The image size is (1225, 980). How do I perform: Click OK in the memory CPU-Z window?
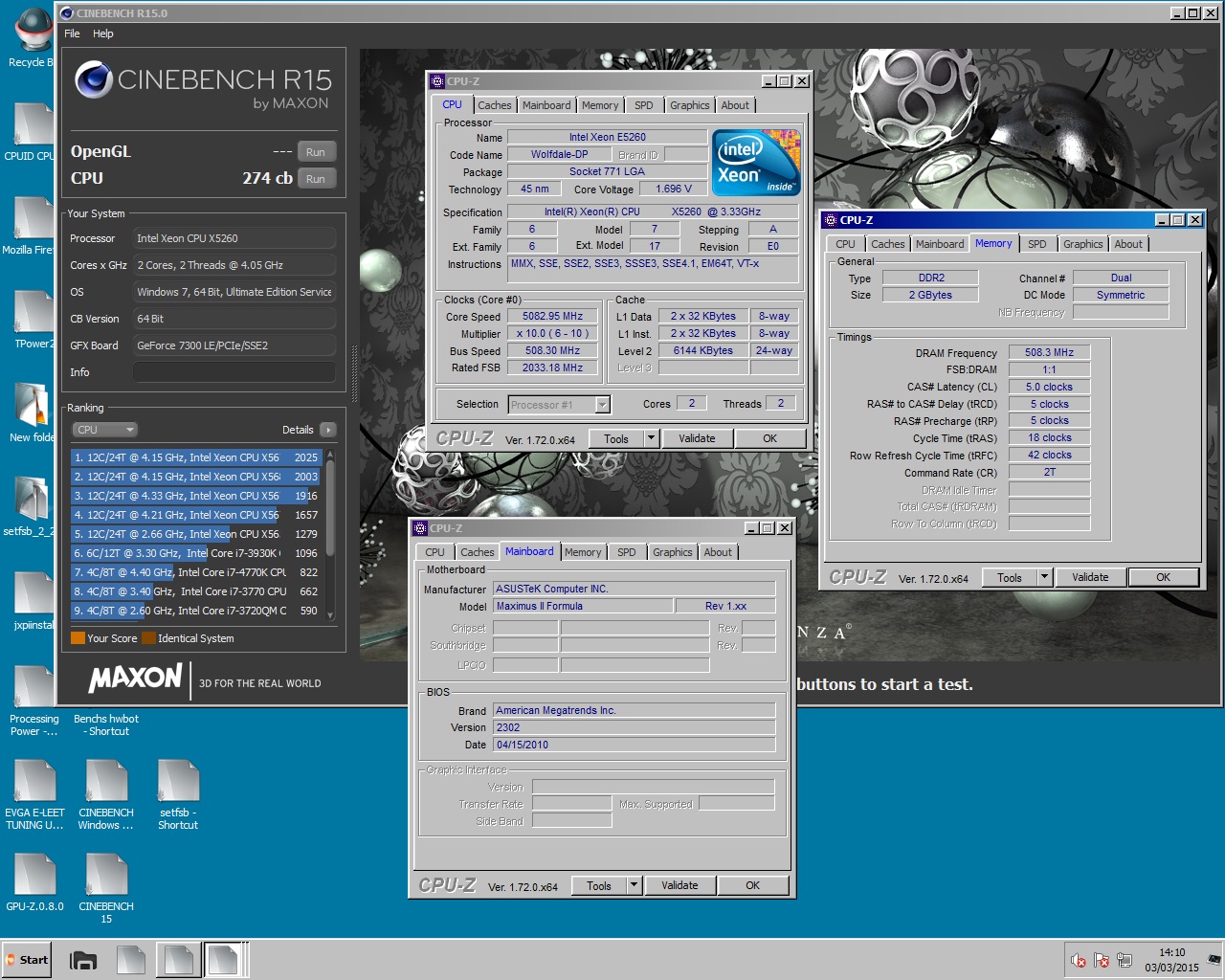1164,577
